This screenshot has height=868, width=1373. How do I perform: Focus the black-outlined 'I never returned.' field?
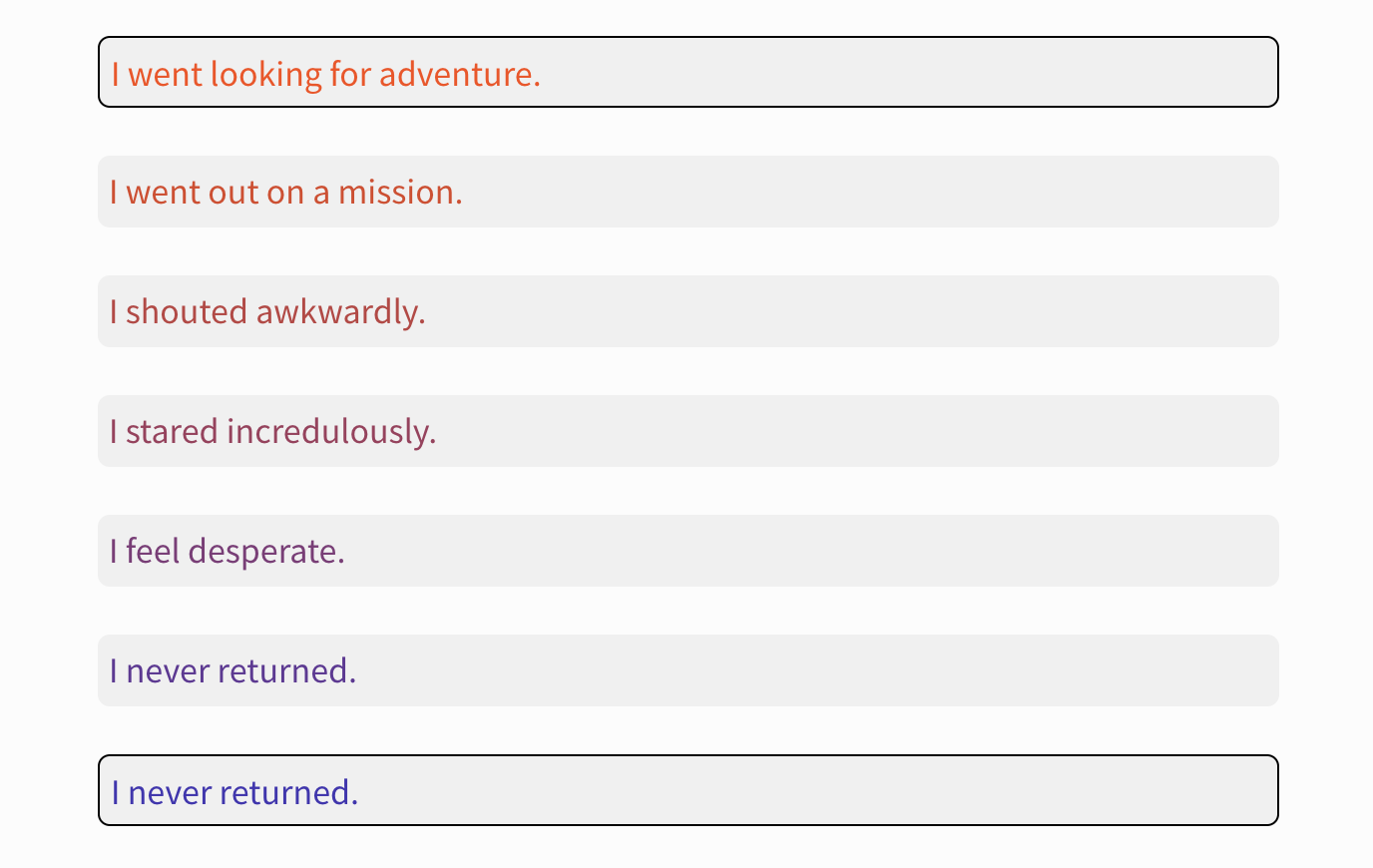coord(687,790)
